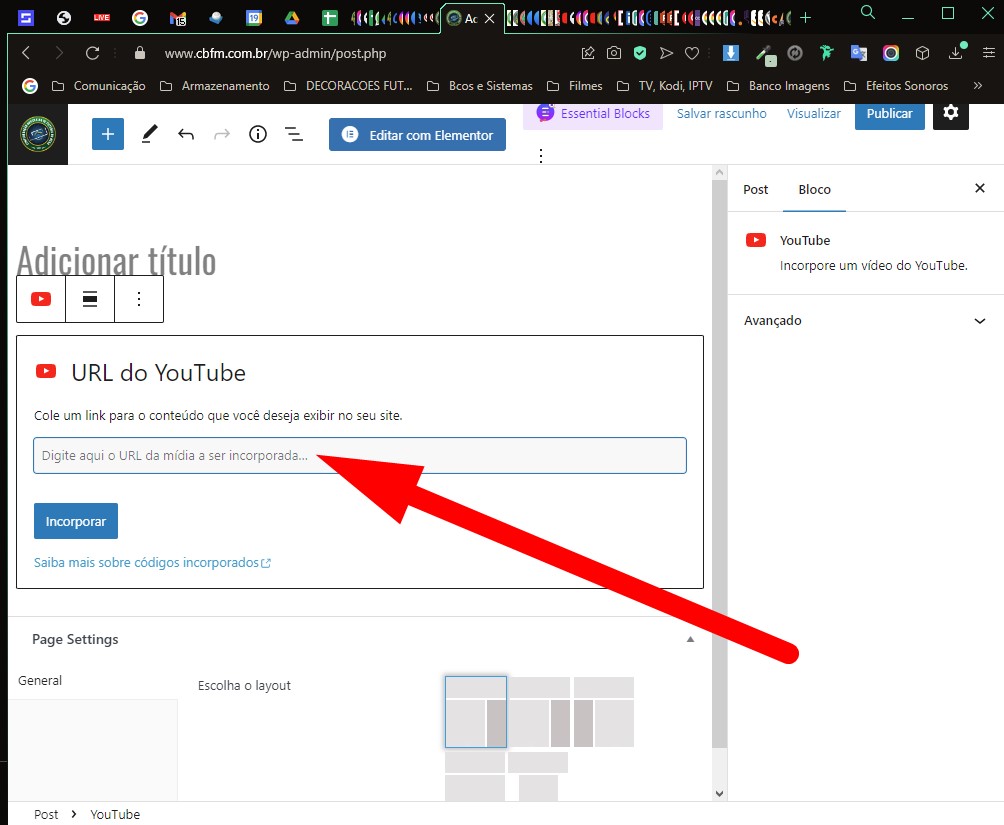
Task: Open the document details info icon
Action: pyautogui.click(x=257, y=134)
